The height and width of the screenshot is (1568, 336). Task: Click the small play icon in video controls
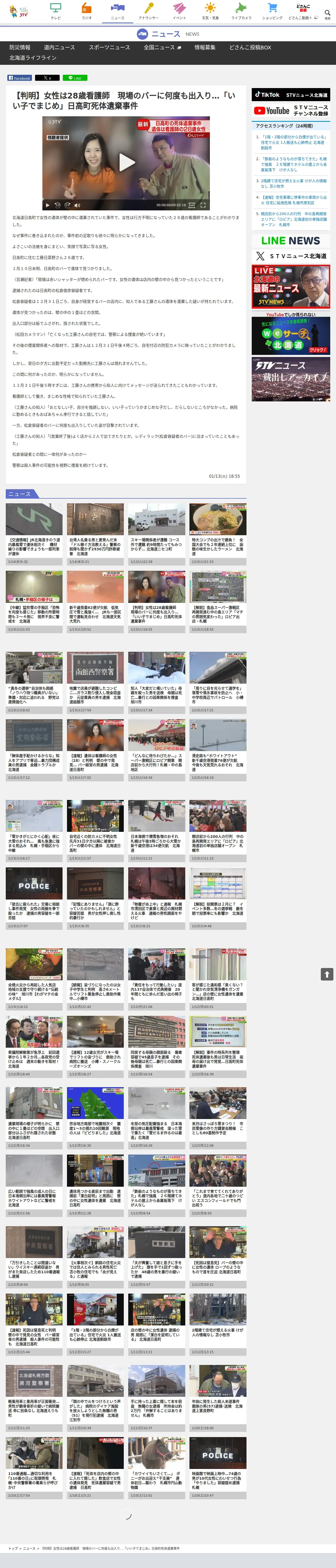48,205
